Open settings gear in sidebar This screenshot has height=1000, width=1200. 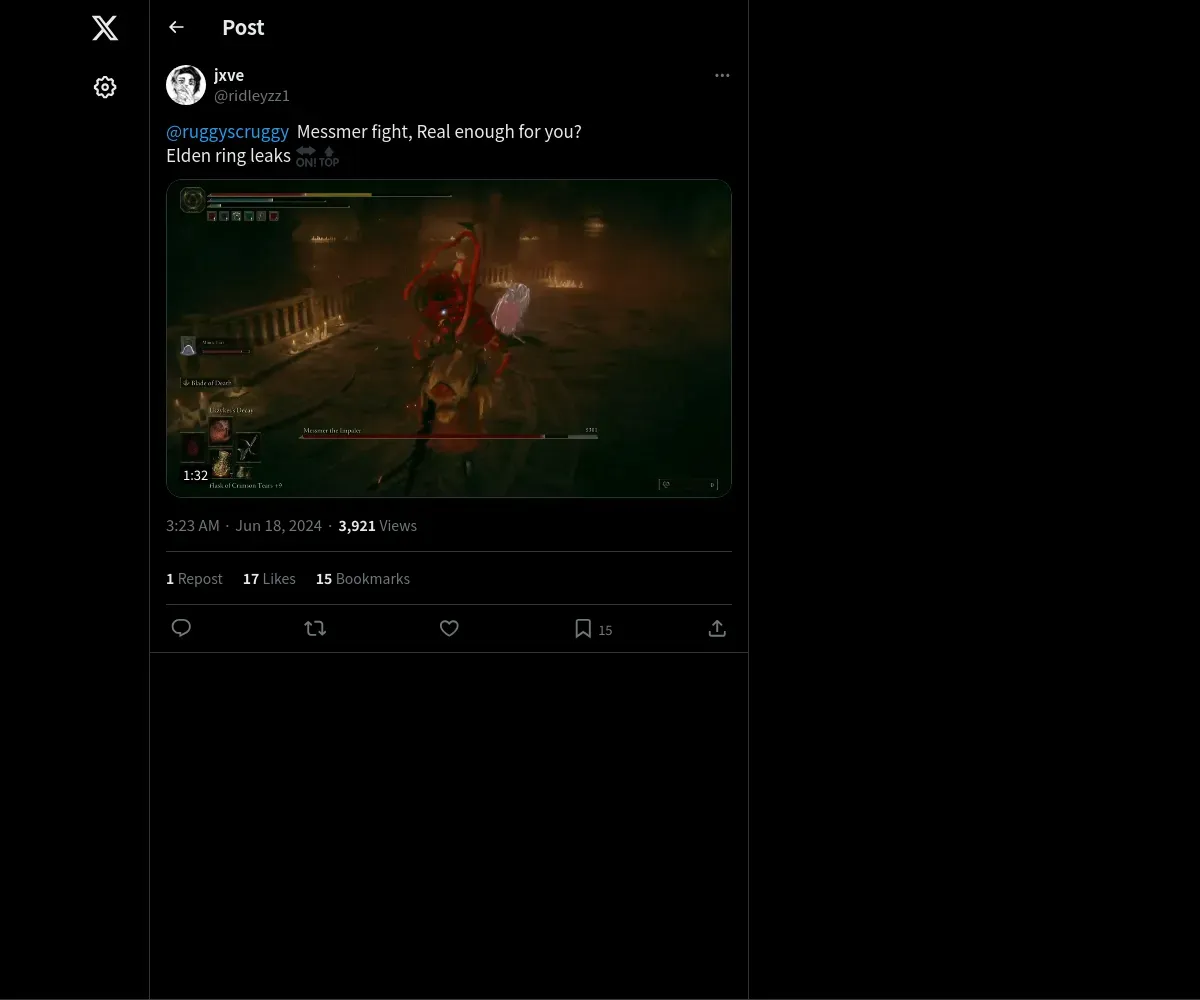tap(105, 87)
